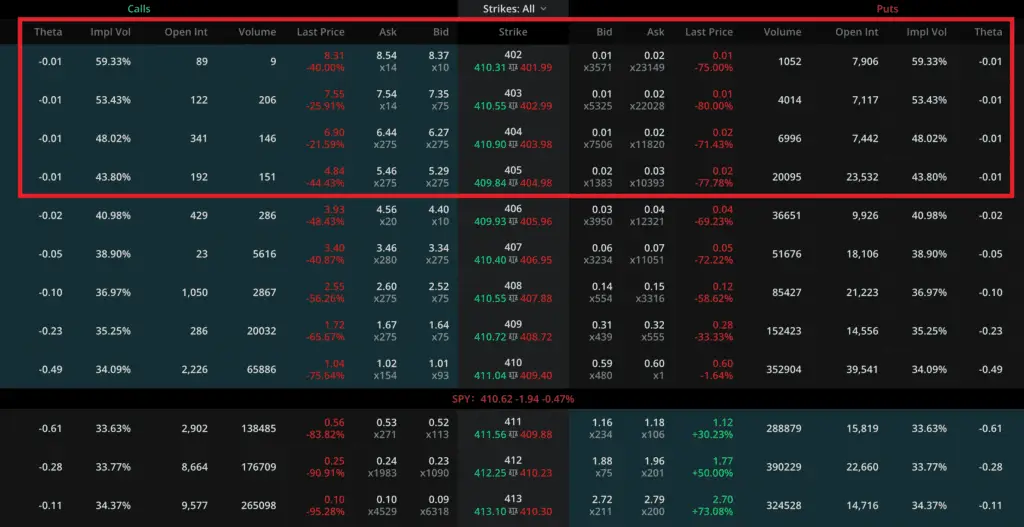1024x527 pixels.
Task: Click call open interest 341 at strike 404
Action: [197, 138]
